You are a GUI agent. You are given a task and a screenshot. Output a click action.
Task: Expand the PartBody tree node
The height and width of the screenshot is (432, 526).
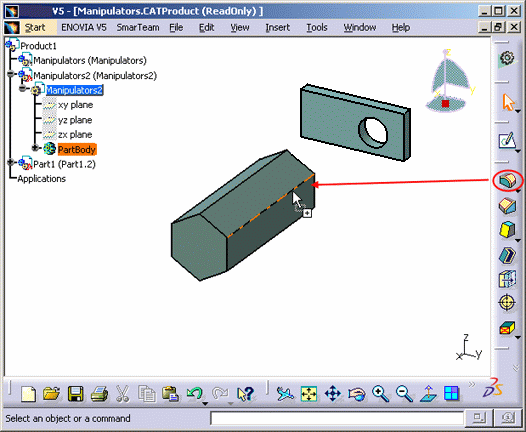(35, 148)
